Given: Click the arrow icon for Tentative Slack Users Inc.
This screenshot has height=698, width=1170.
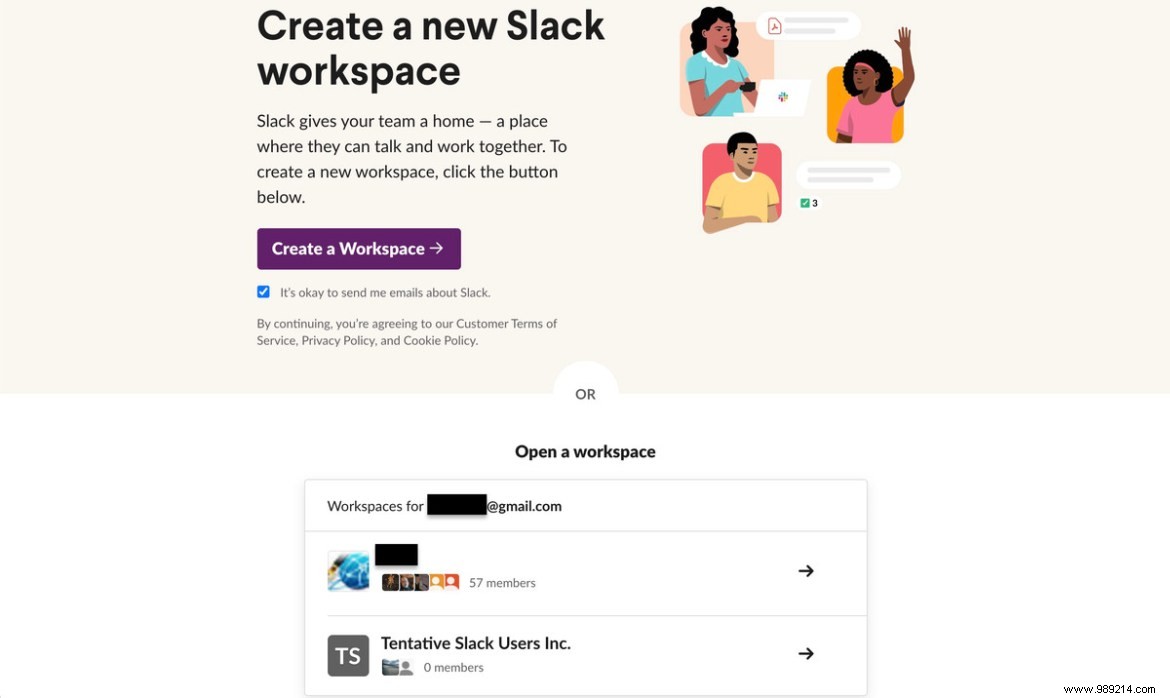Looking at the screenshot, I should click(806, 653).
